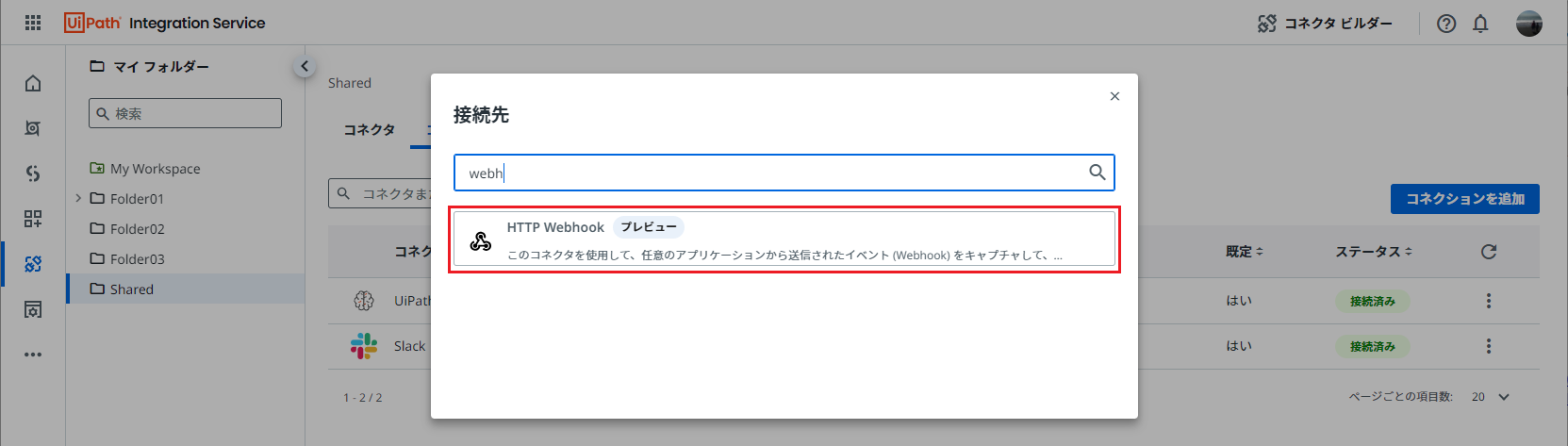Show more sidebar options (three dots)
1568x446 pixels.
(33, 355)
